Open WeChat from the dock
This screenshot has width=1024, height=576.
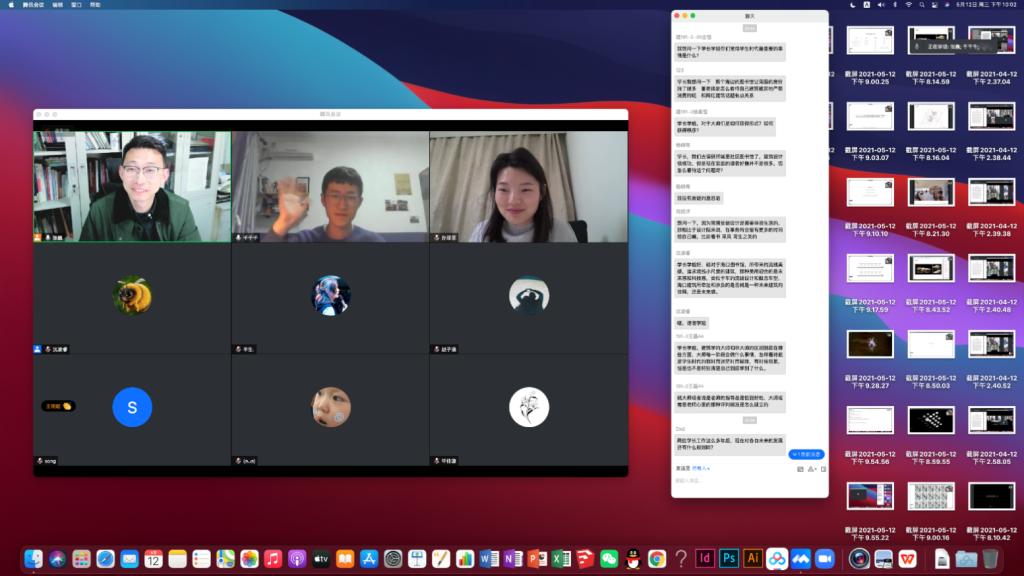tap(609, 558)
